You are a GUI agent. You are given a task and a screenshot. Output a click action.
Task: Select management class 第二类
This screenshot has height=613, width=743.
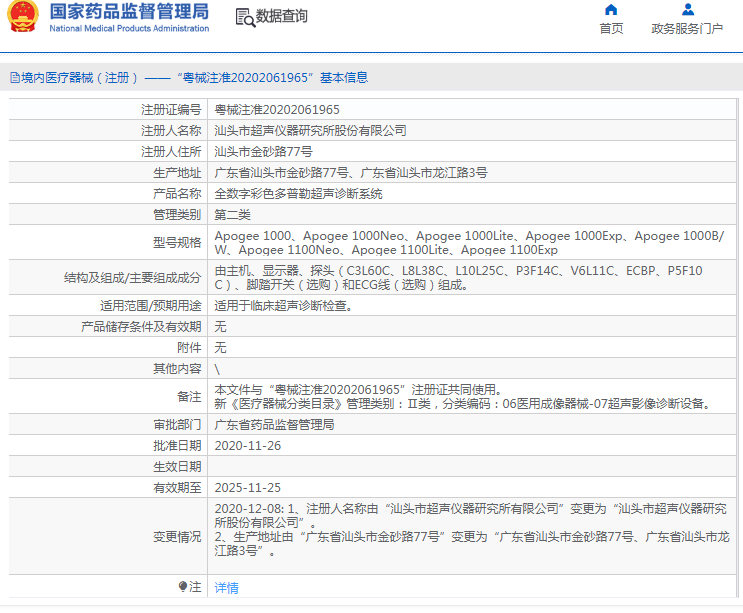point(232,215)
